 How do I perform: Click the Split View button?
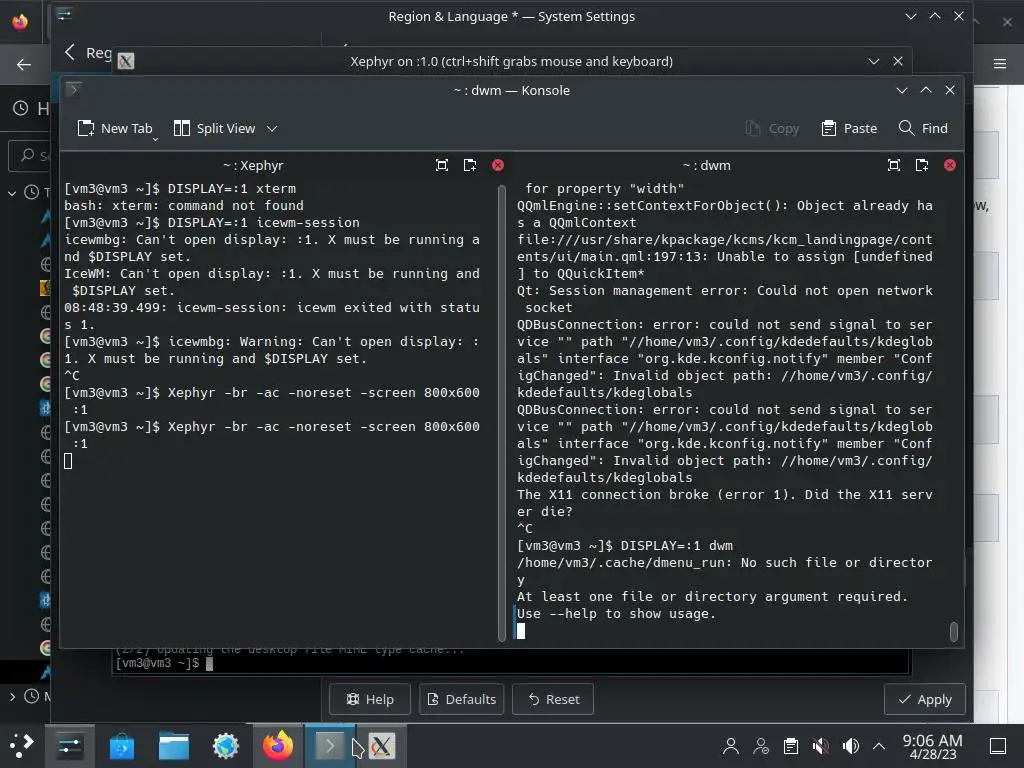click(214, 129)
